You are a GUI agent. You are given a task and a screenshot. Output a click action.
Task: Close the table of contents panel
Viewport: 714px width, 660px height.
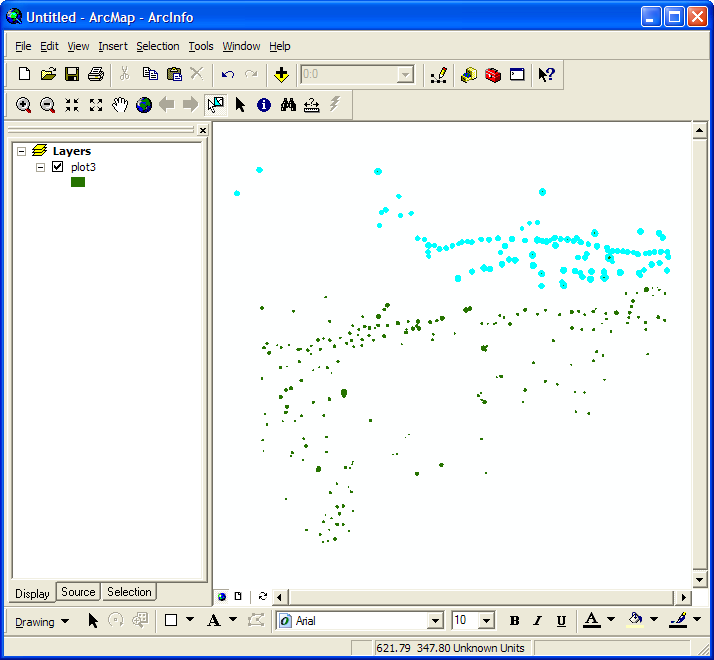click(203, 130)
